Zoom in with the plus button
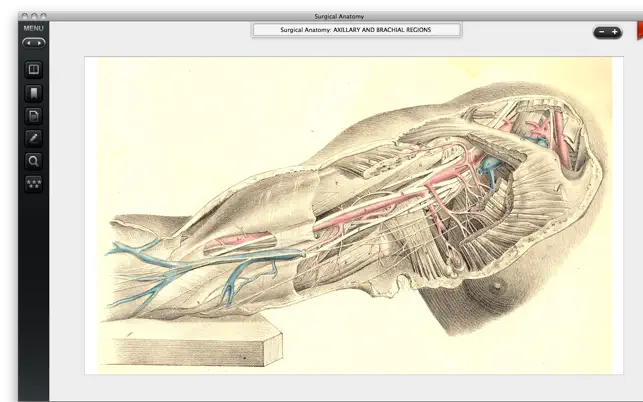This screenshot has width=643, height=402. (x=614, y=32)
